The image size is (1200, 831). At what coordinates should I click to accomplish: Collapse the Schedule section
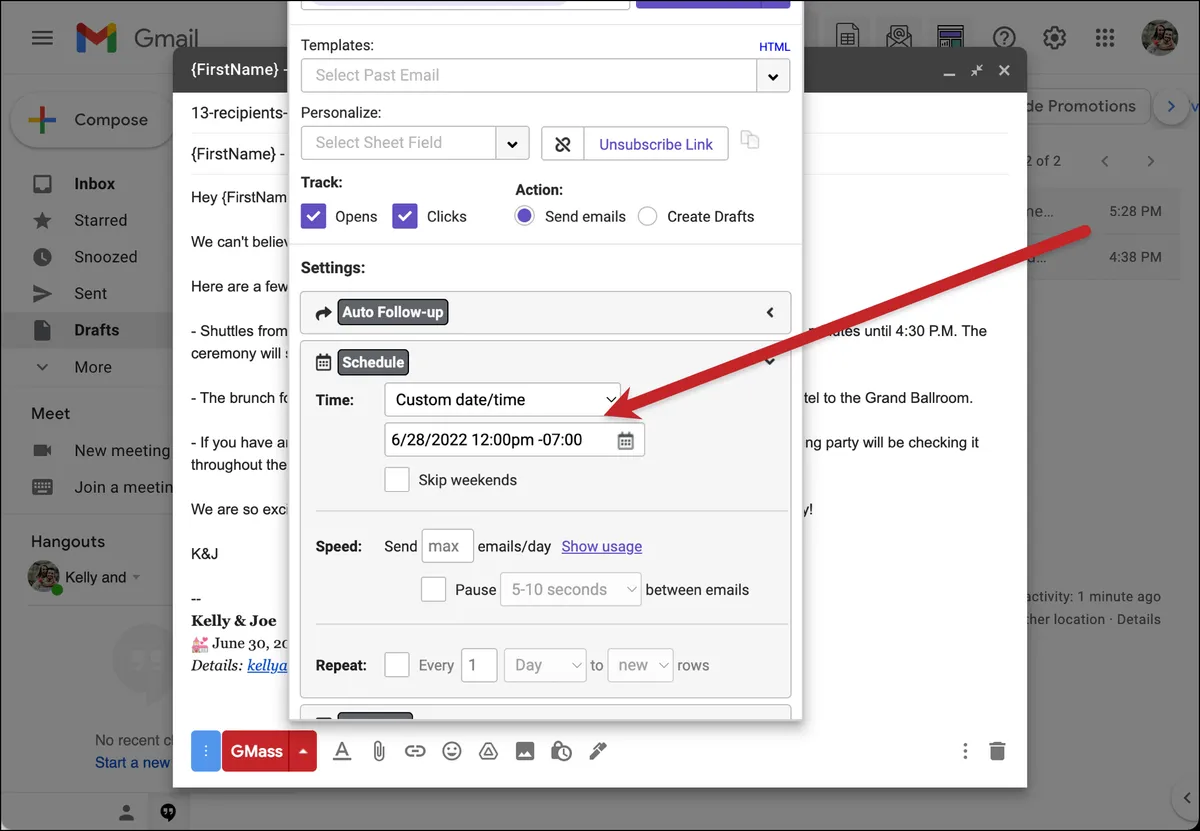(x=770, y=361)
